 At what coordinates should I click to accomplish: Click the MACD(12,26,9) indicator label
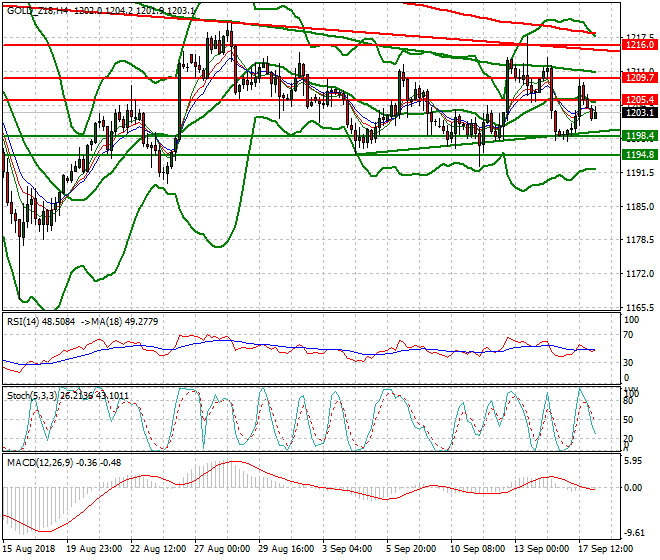click(x=40, y=463)
